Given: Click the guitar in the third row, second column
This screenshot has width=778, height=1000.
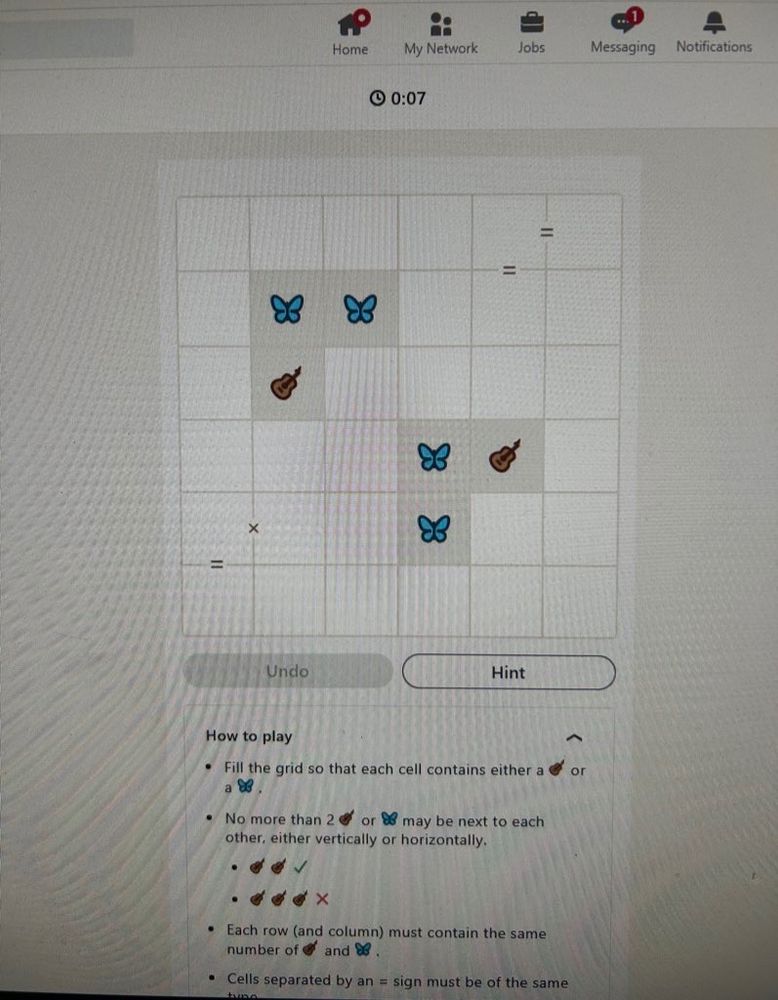Looking at the screenshot, I should click(286, 383).
